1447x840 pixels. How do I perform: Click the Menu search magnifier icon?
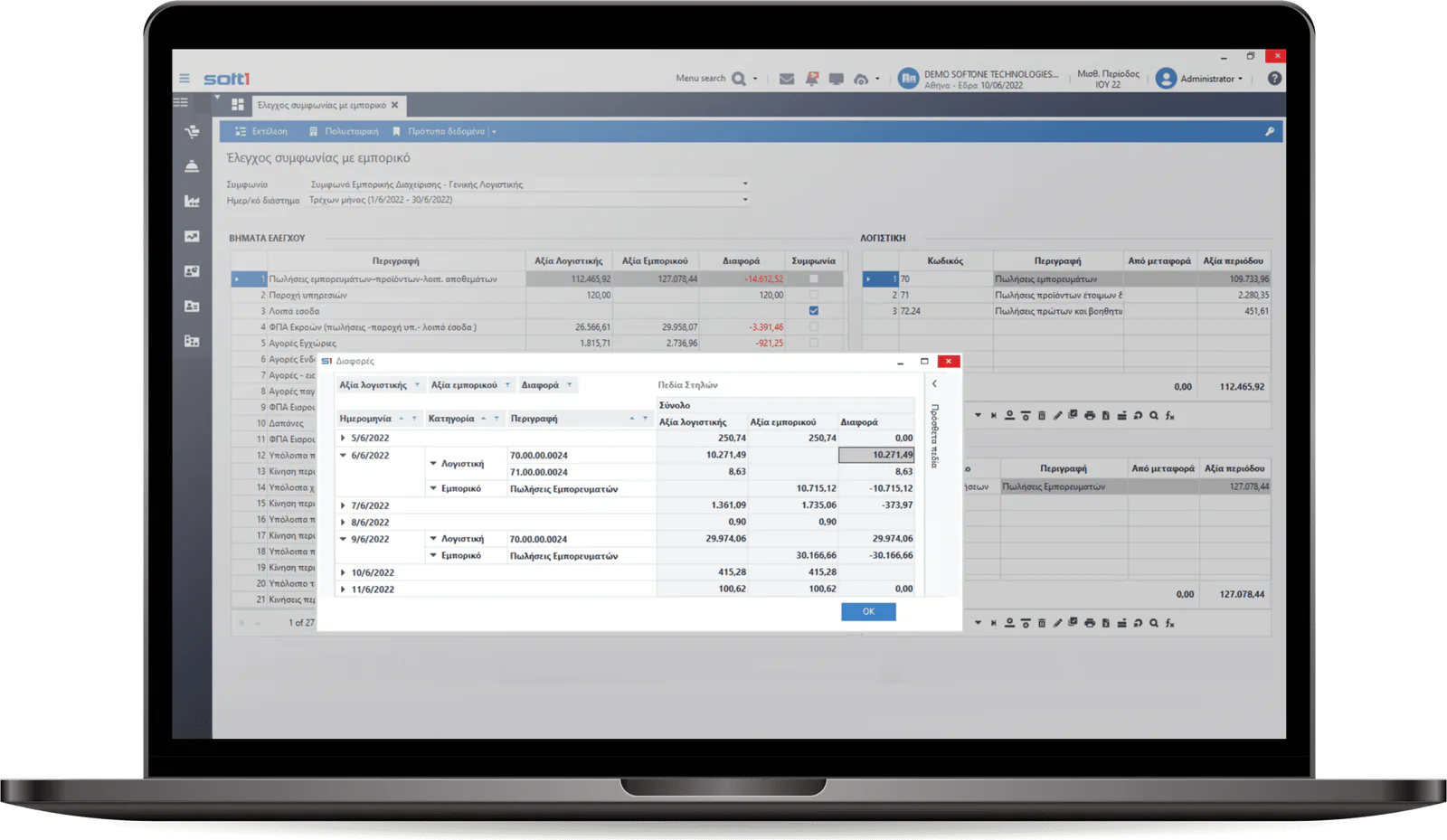739,79
